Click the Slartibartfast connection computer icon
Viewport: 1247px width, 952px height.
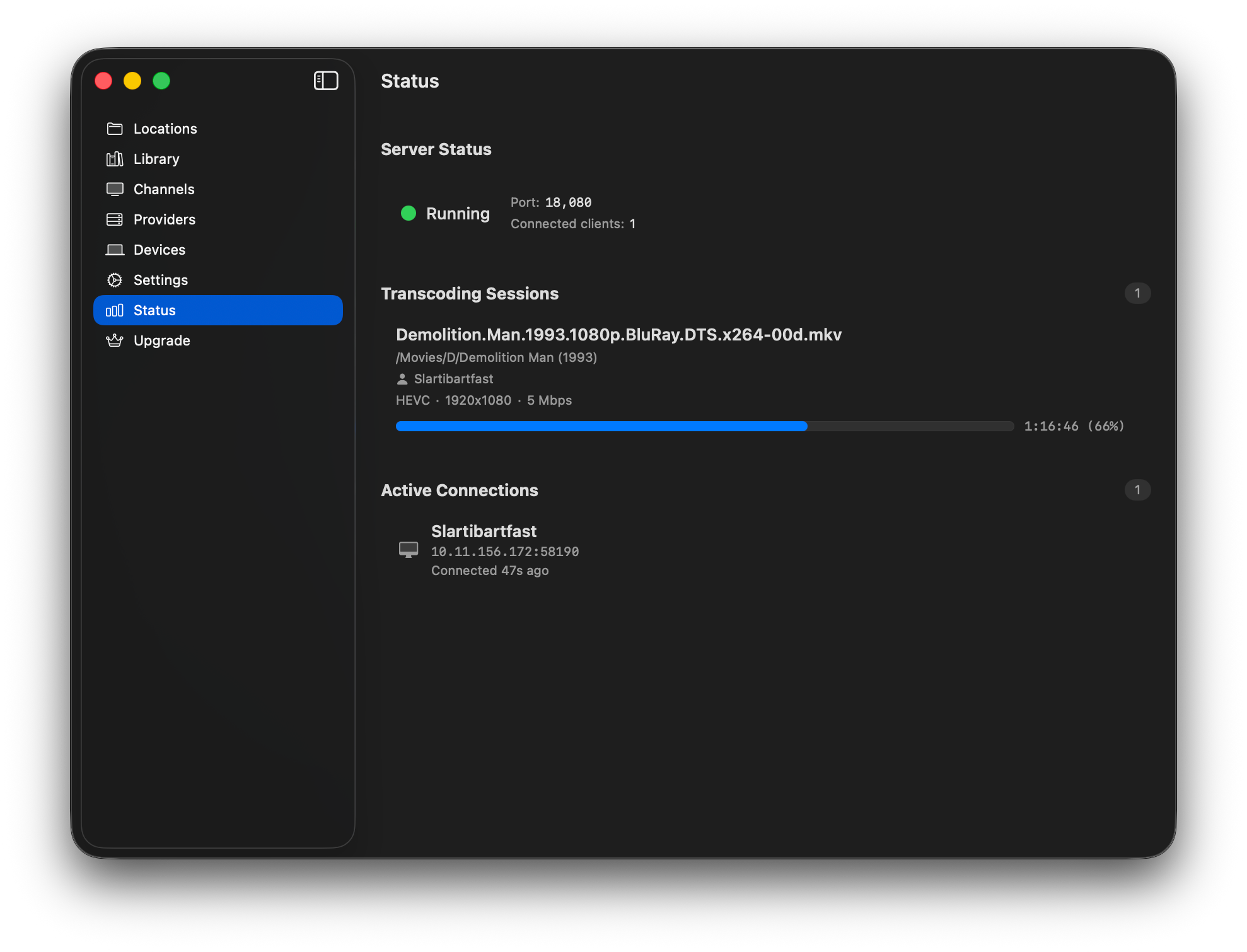tap(409, 550)
